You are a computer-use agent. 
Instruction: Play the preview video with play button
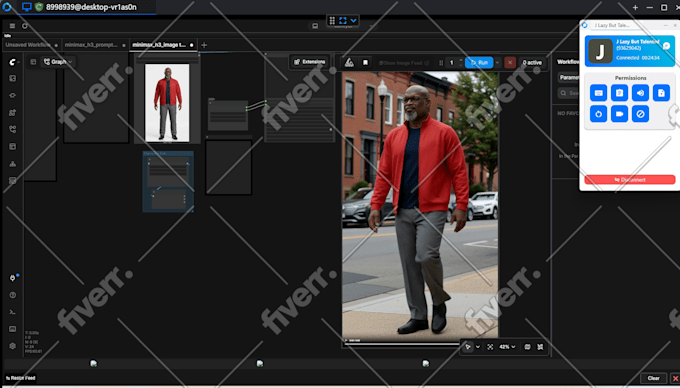click(x=346, y=341)
